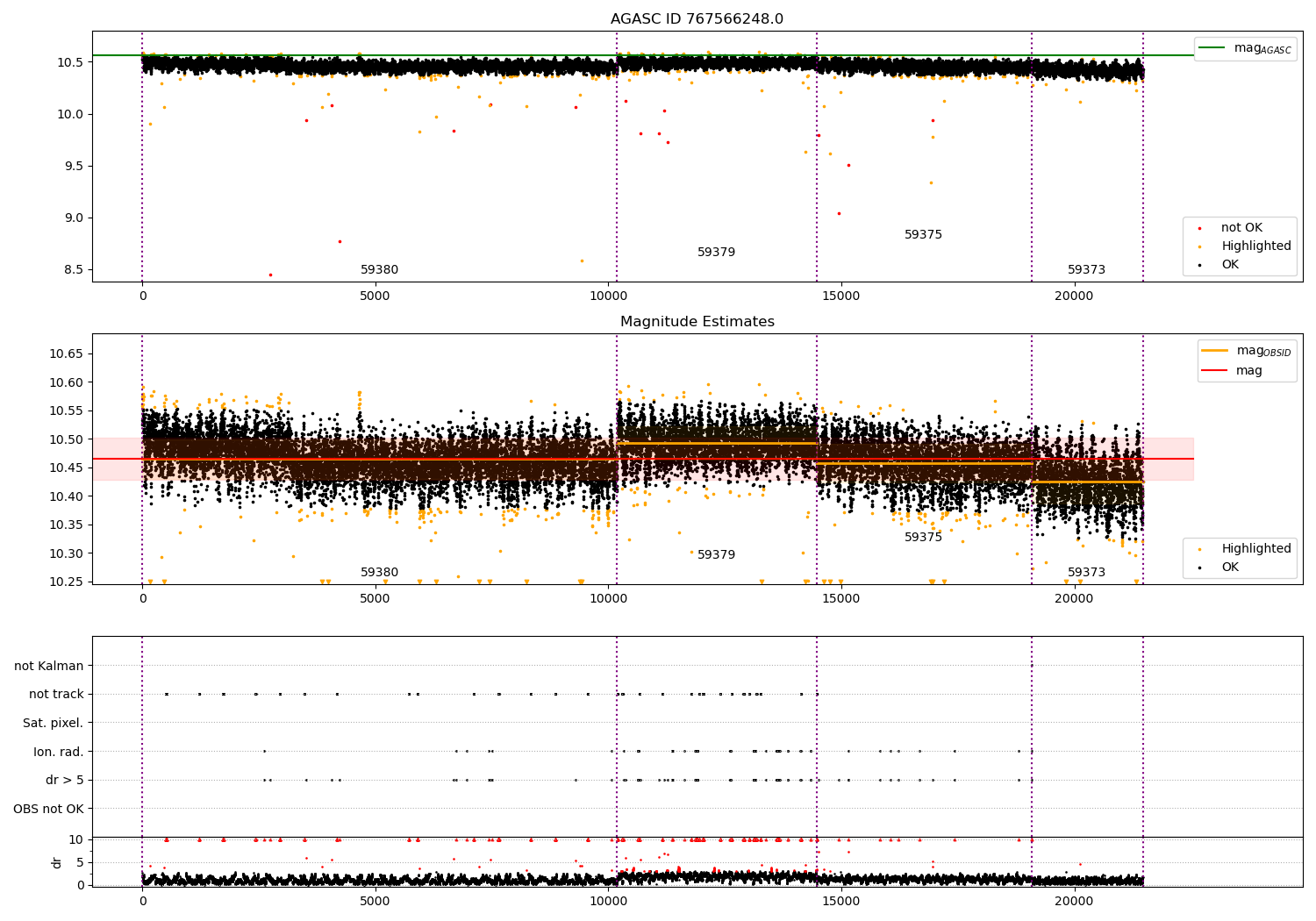This screenshot has width=1316, height=921.
Task: Click obsid label 59375 in Magnitude Estimates plot
Action: [x=923, y=538]
